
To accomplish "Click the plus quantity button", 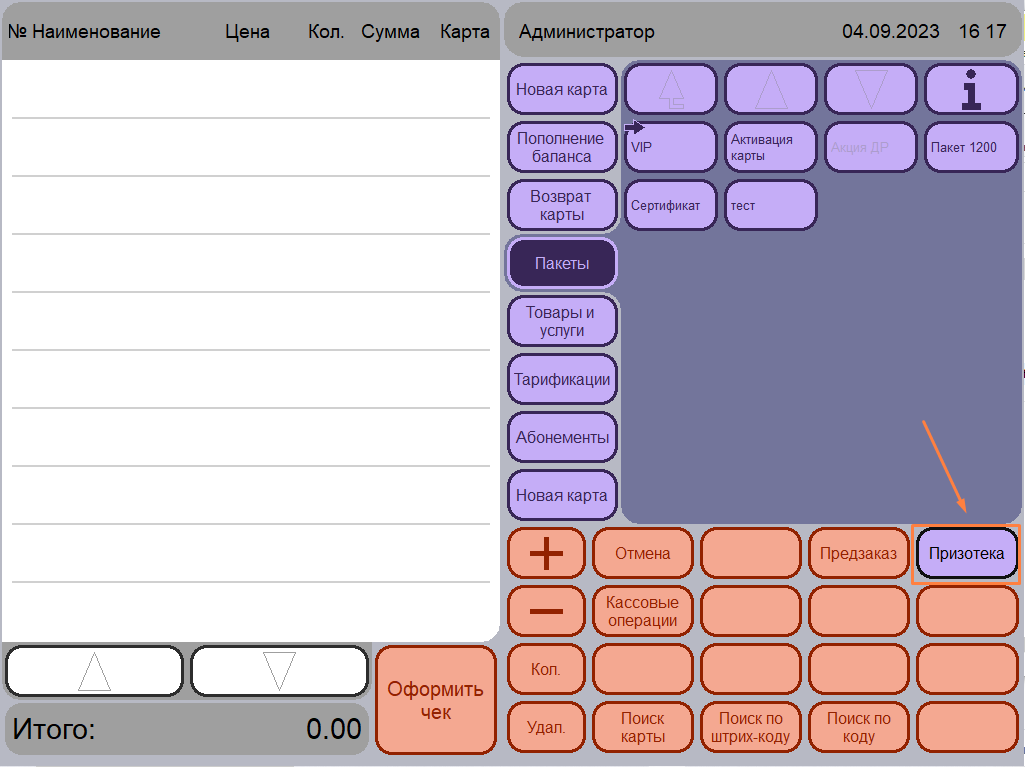I will coord(546,553).
